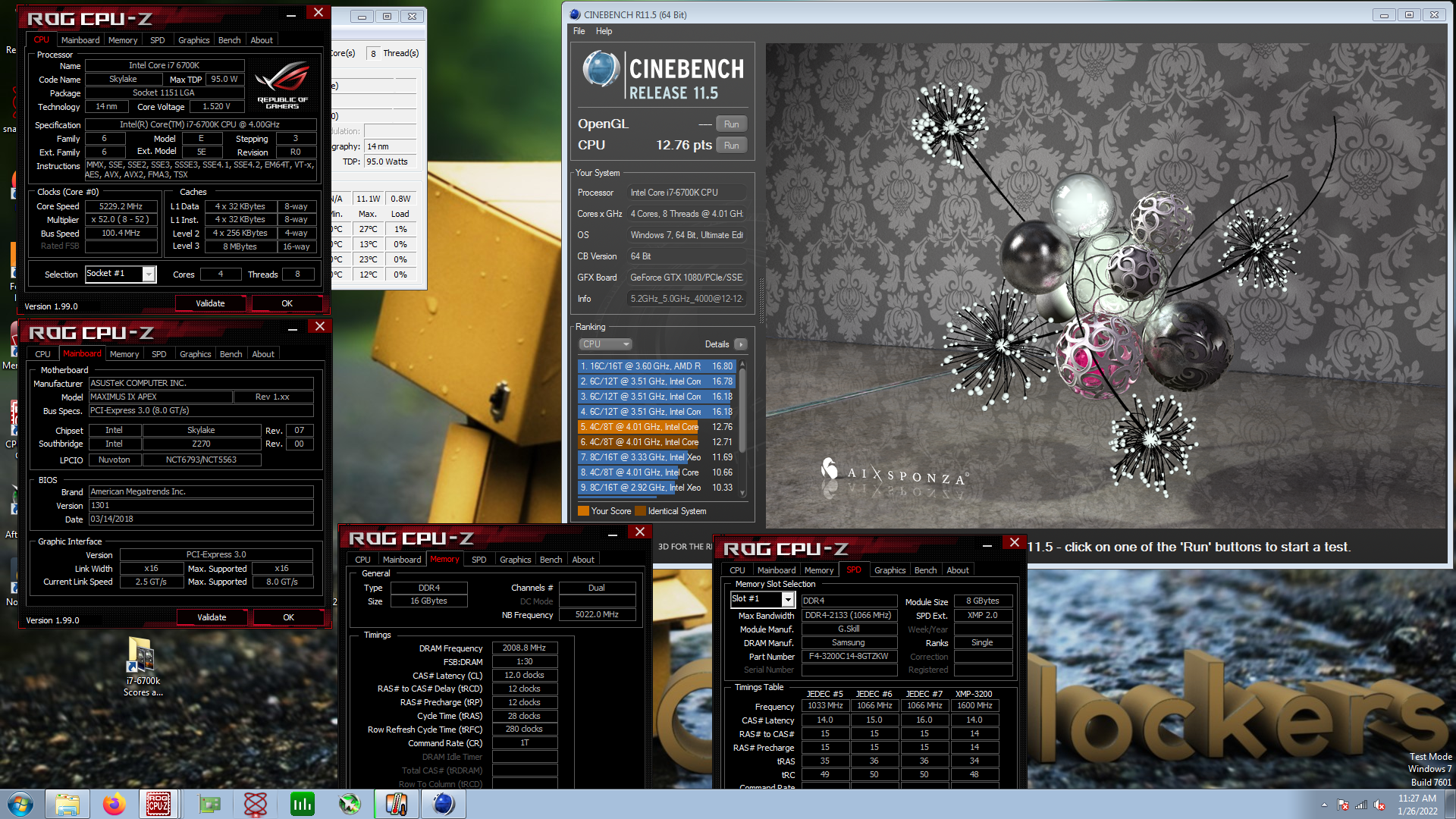Switch to Memory tab in the Mainboard CPU-Z window
This screenshot has height=819, width=1456.
pyautogui.click(x=124, y=354)
